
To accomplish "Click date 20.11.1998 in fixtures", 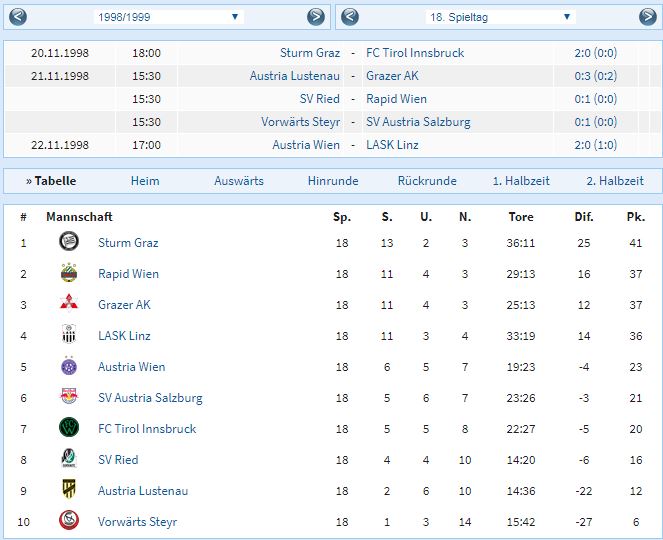I will pos(60,53).
